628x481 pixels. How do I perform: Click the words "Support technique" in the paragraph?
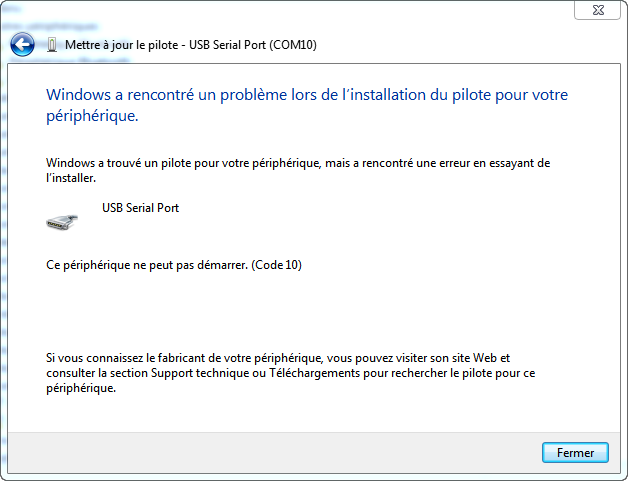pos(192,372)
